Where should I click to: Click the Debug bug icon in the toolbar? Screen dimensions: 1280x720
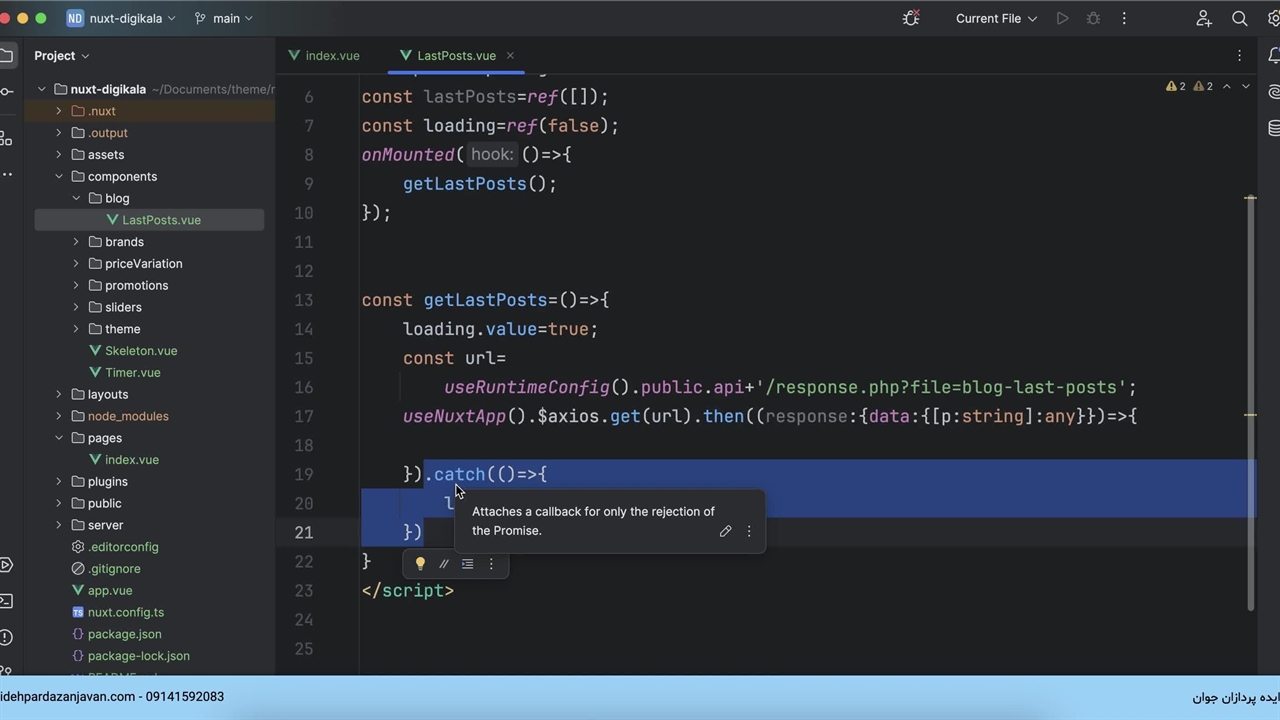point(1093,18)
